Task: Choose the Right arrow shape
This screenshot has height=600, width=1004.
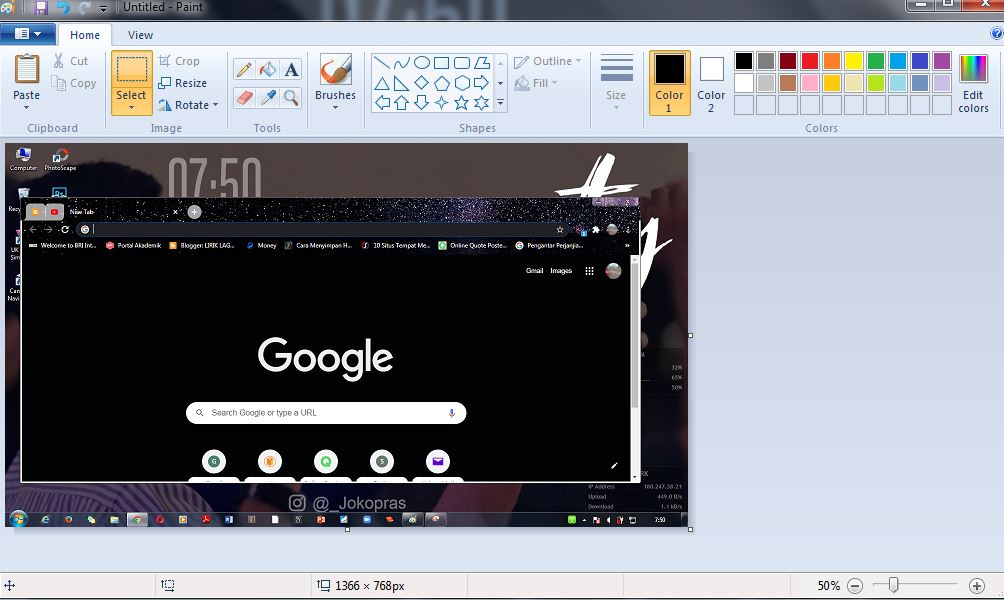Action: pyautogui.click(x=482, y=83)
